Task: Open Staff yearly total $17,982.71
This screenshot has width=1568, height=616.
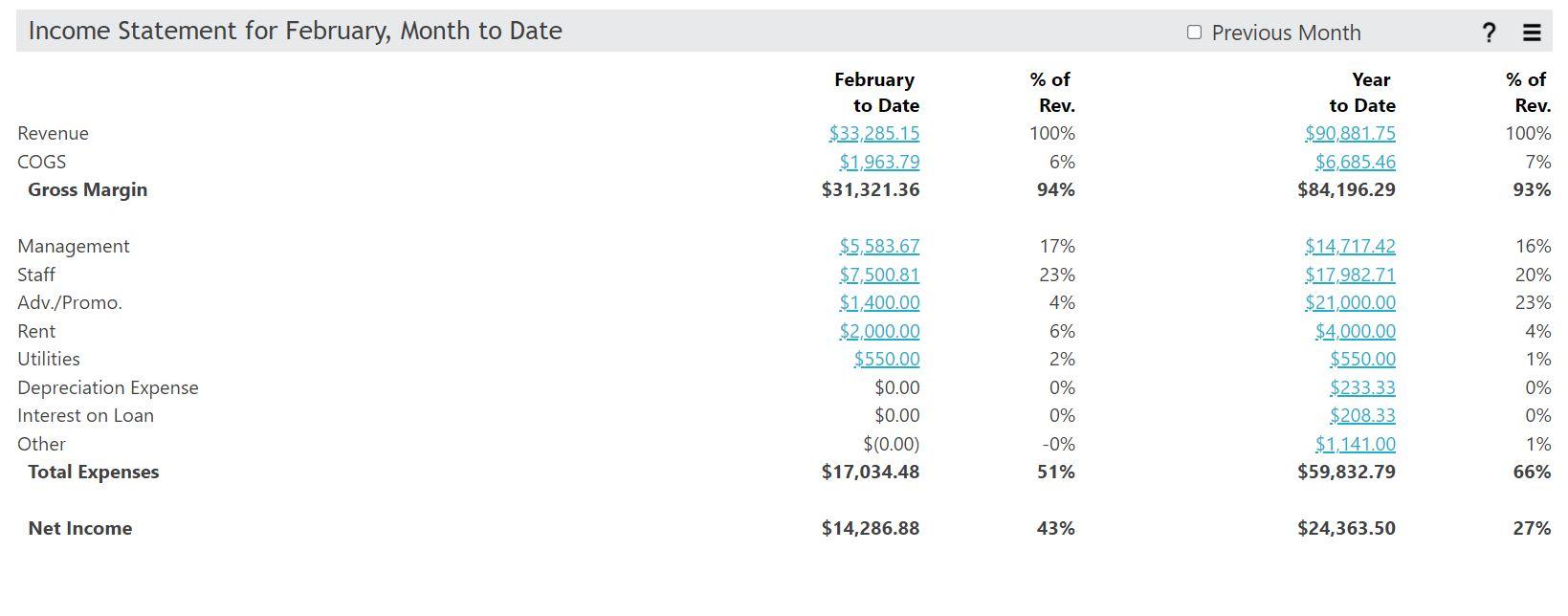Action: [x=1349, y=275]
